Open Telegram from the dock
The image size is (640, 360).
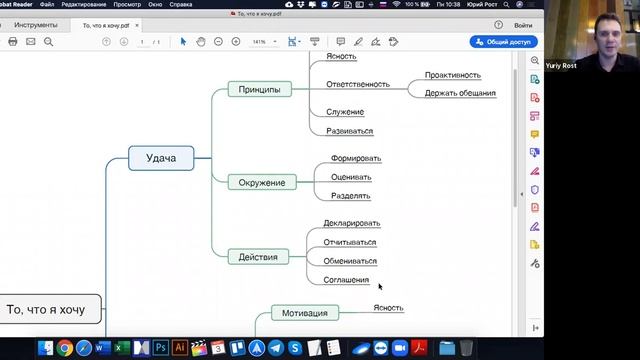(276, 348)
